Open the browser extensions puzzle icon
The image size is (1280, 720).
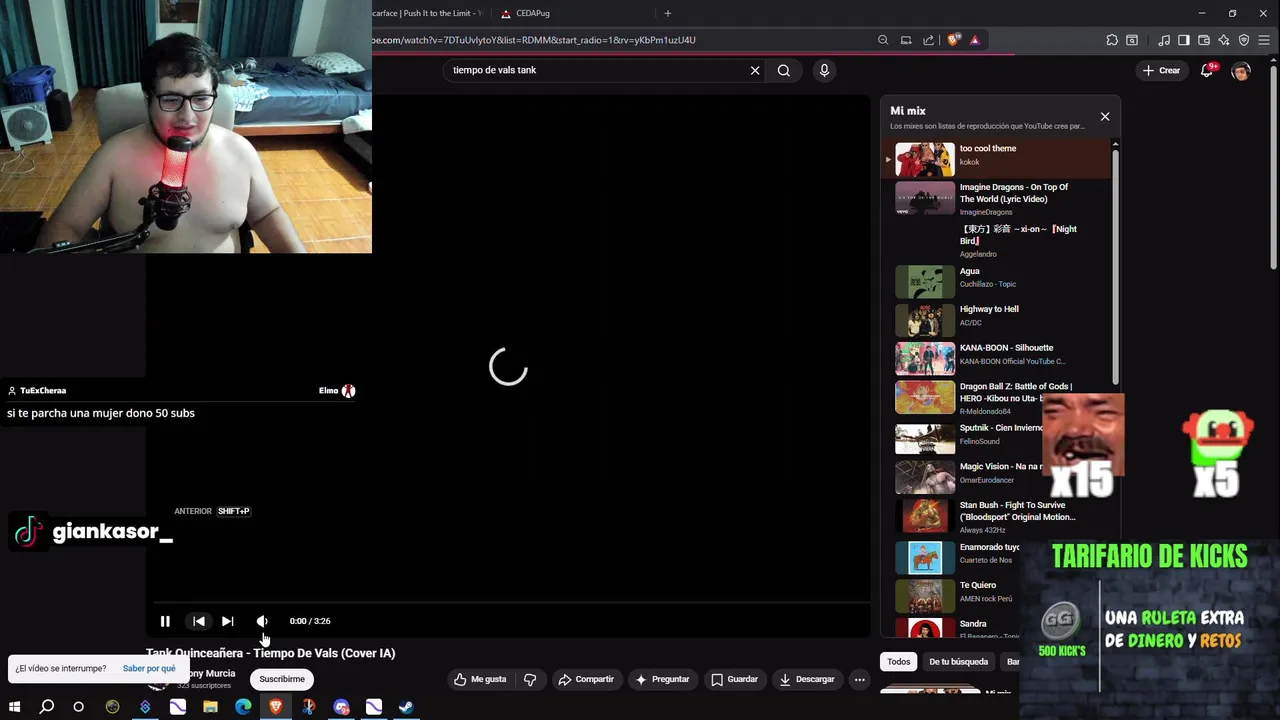tap(1112, 40)
